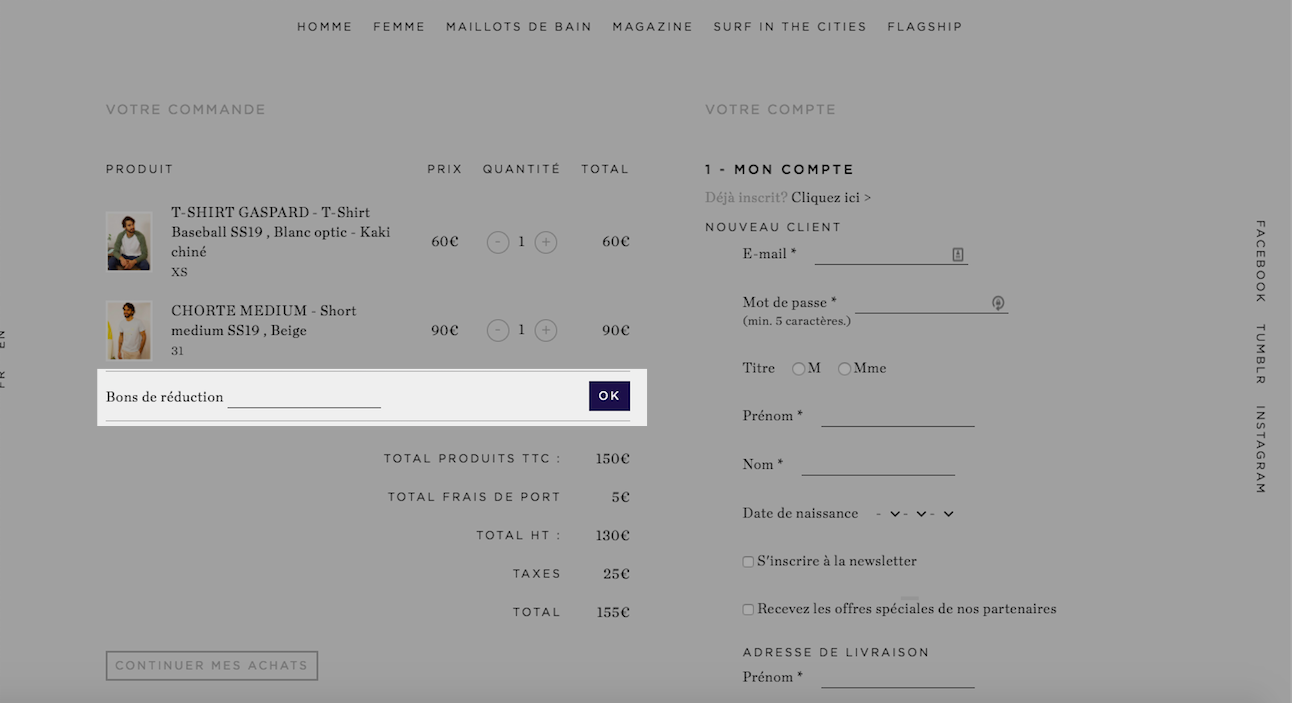Increase T-Shirt Gaspard quantity with plus icon
This screenshot has height=703, width=1292.
click(546, 242)
